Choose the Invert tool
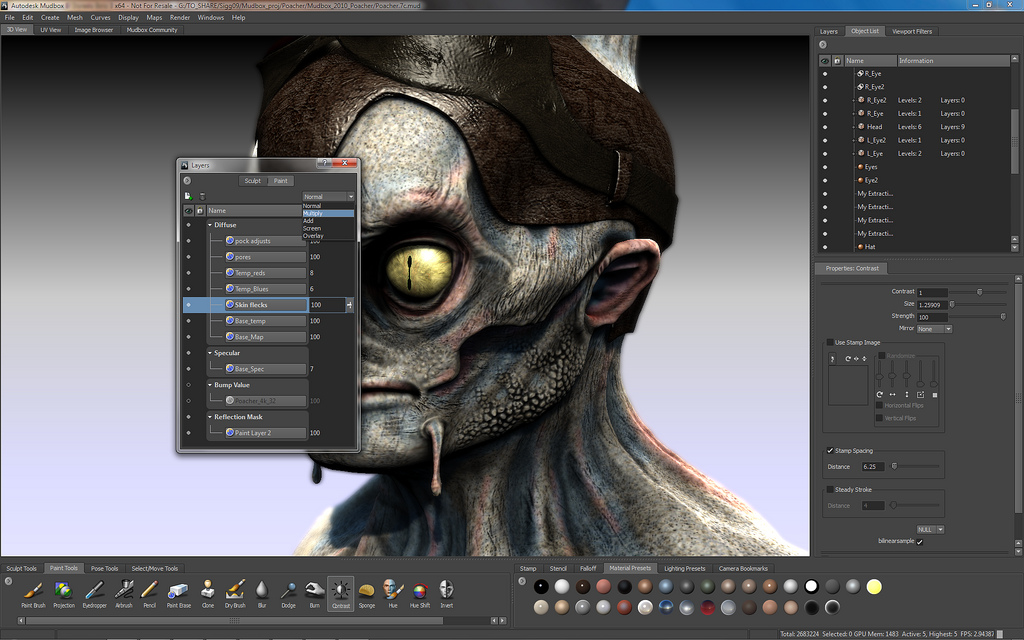Screen dimensions: 1024x640 (447, 594)
